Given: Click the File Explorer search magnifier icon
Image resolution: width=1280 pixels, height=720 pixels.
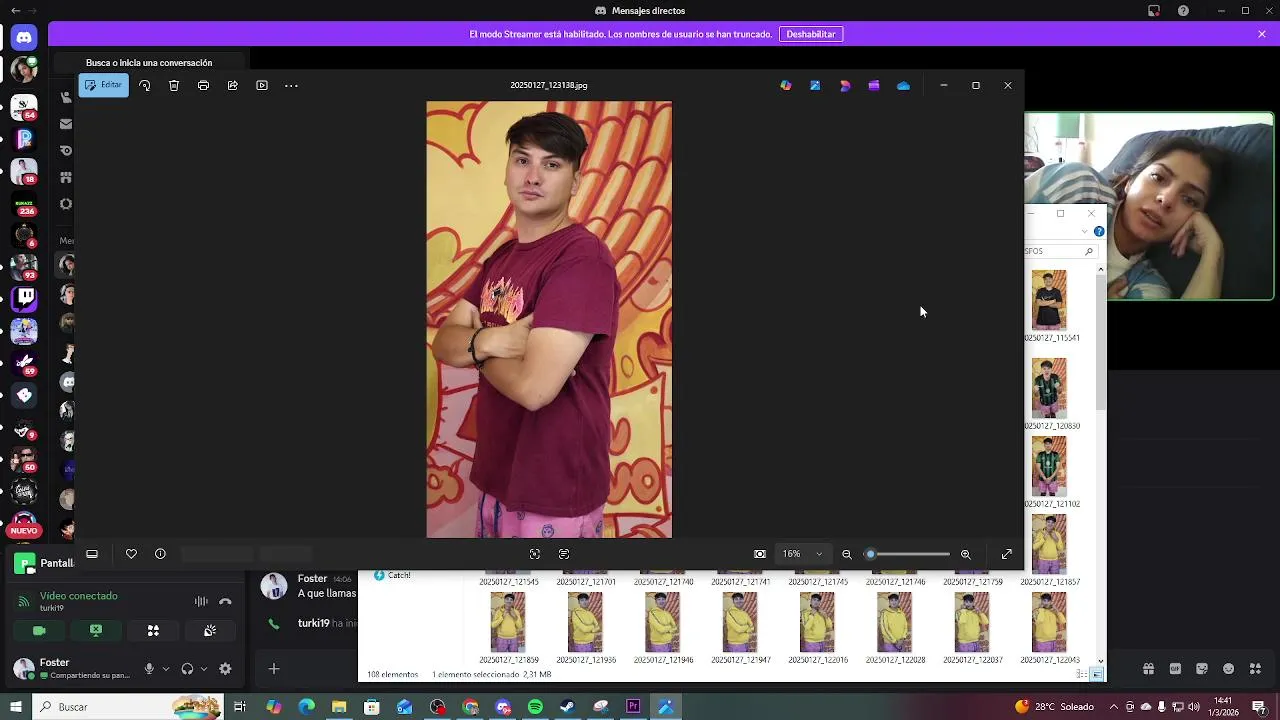Looking at the screenshot, I should [1089, 252].
